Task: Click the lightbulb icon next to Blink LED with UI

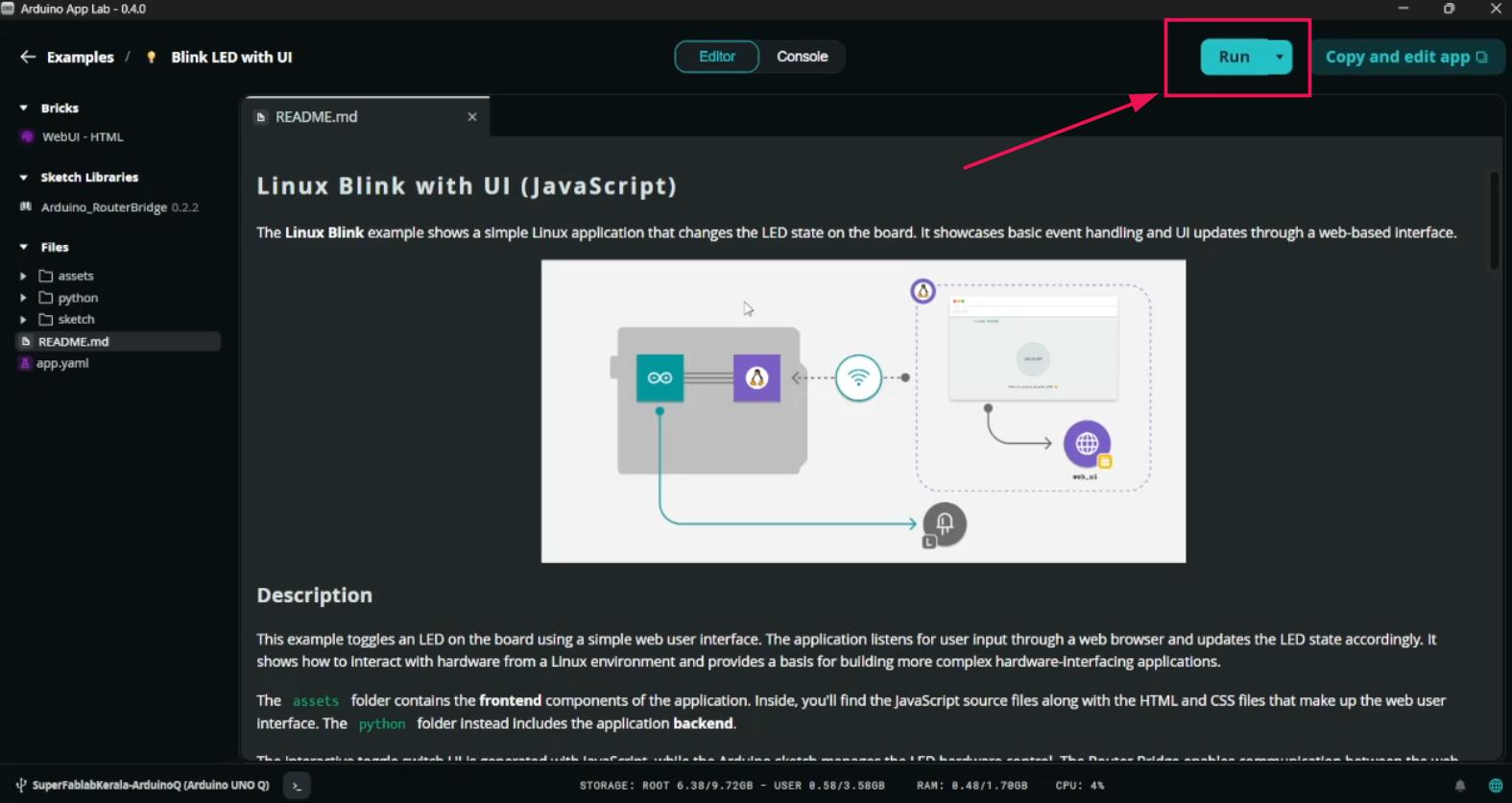Action: point(151,58)
